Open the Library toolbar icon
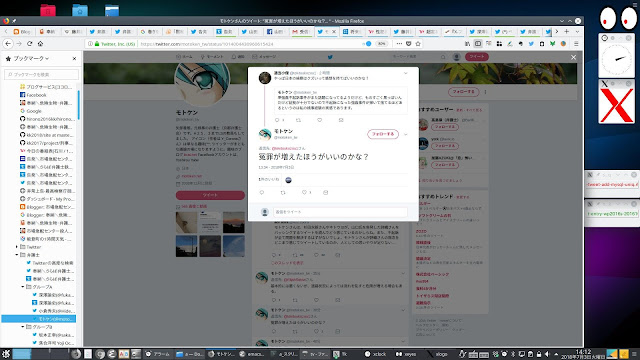This screenshot has width=640, height=360. point(467,44)
